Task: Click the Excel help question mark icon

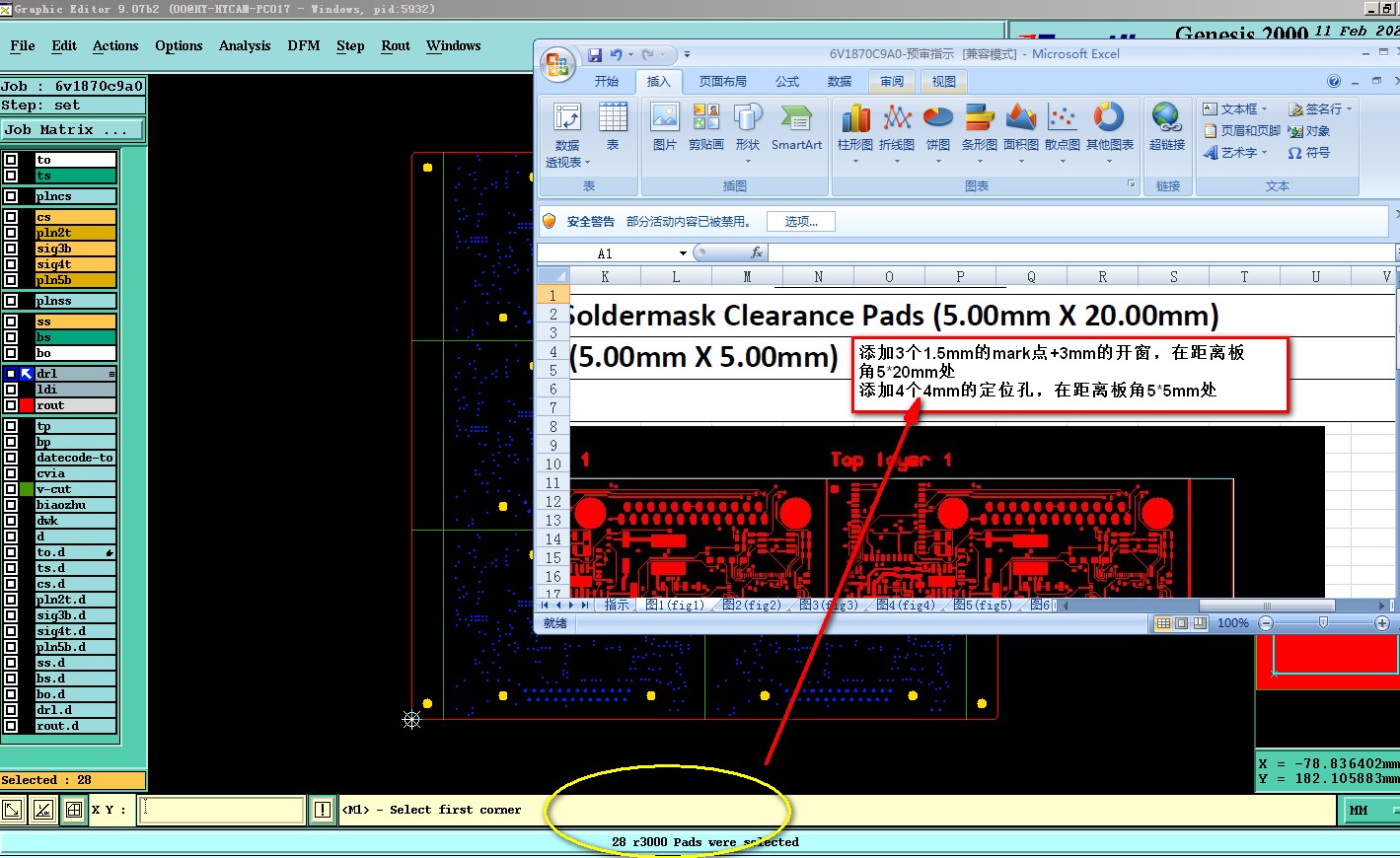Action: click(x=1334, y=81)
